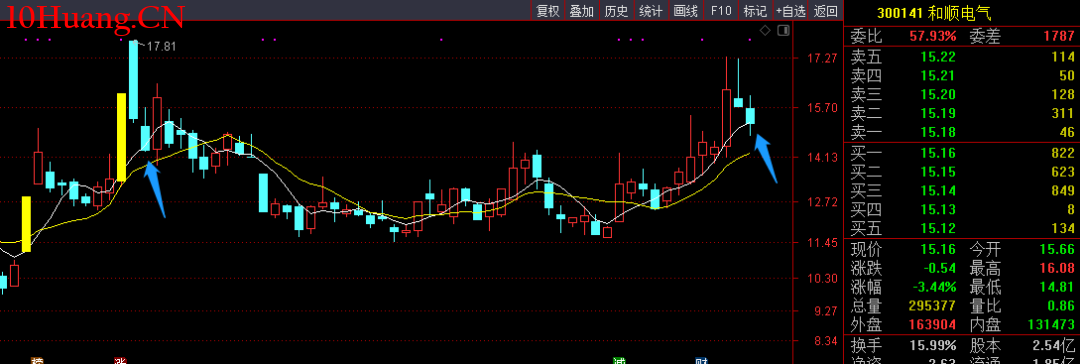
Task: Click the green 减 marker icon at chart bottom
Action: coord(619,361)
